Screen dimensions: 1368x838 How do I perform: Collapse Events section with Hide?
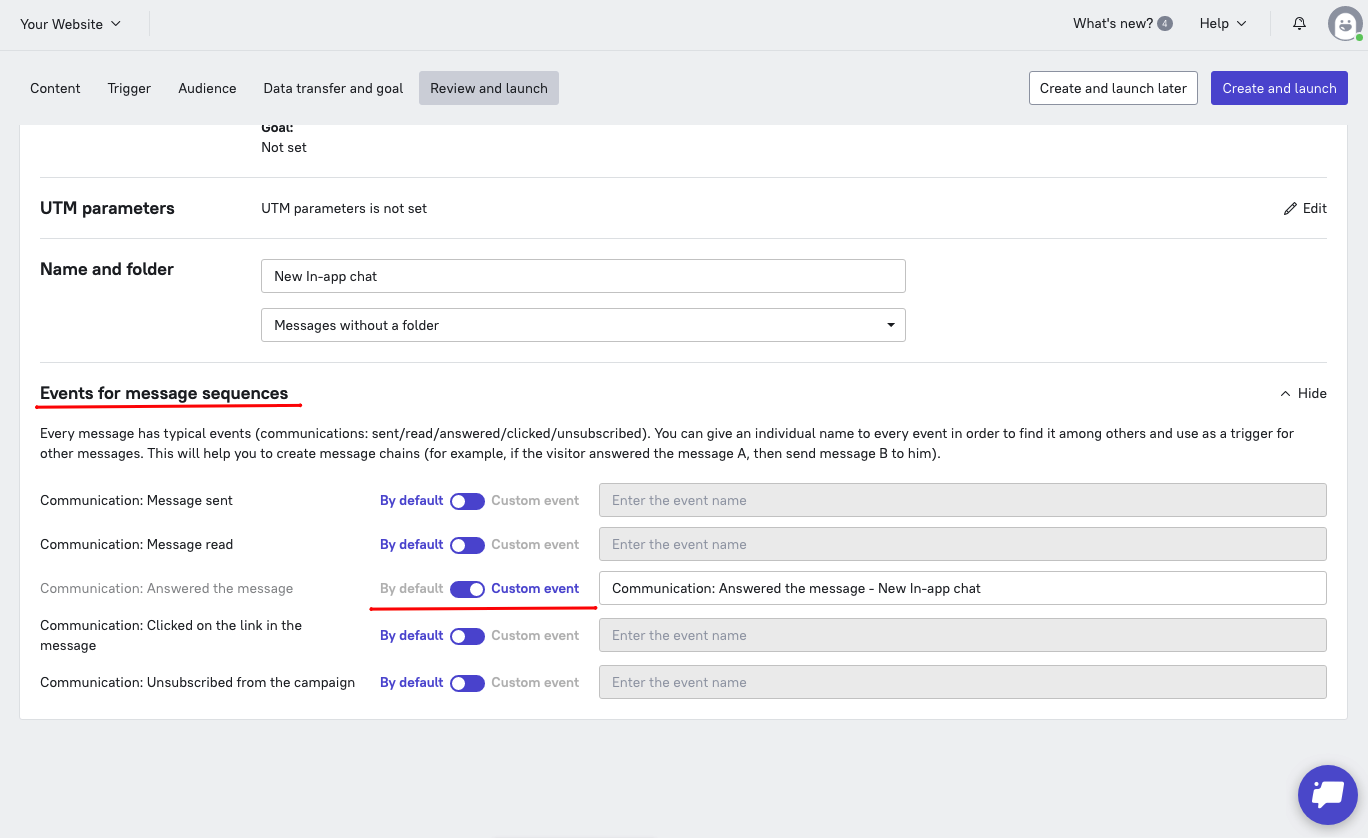click(1303, 394)
